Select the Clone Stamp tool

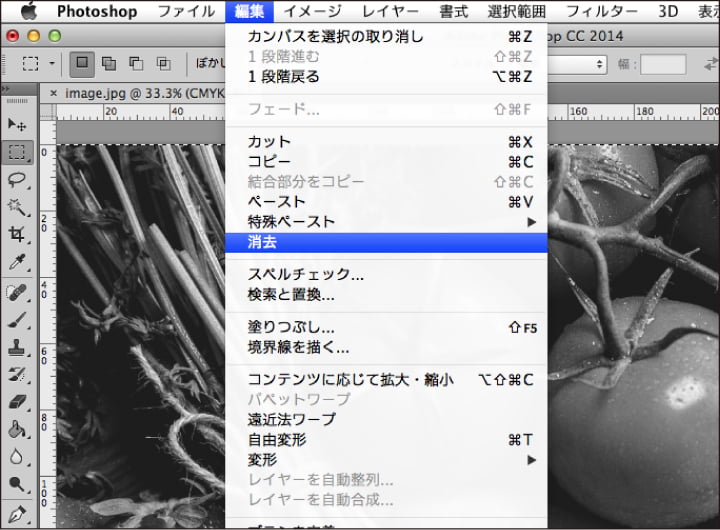coord(17,347)
